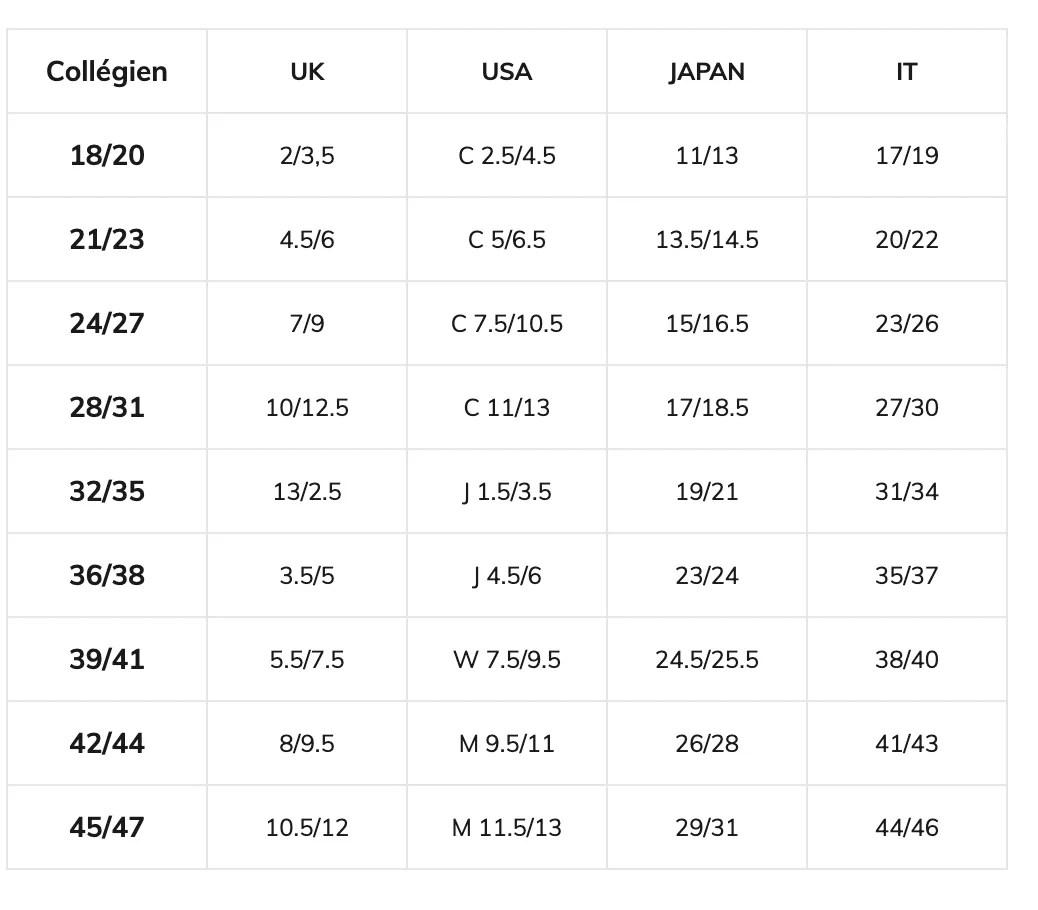Click the 36/38 size label
The image size is (1038, 910).
click(x=107, y=576)
